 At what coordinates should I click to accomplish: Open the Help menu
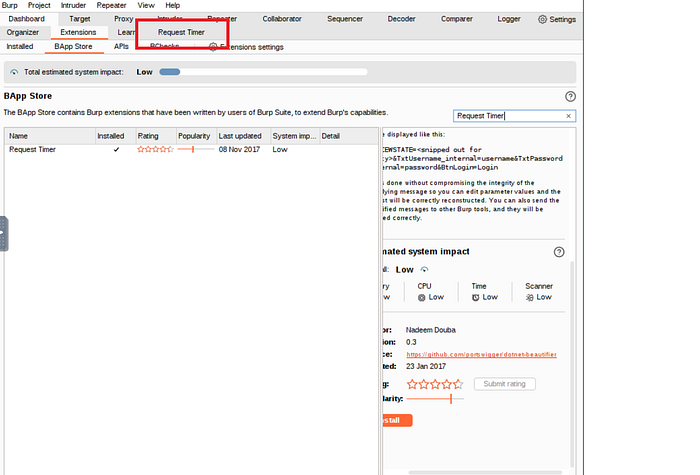click(x=172, y=5)
